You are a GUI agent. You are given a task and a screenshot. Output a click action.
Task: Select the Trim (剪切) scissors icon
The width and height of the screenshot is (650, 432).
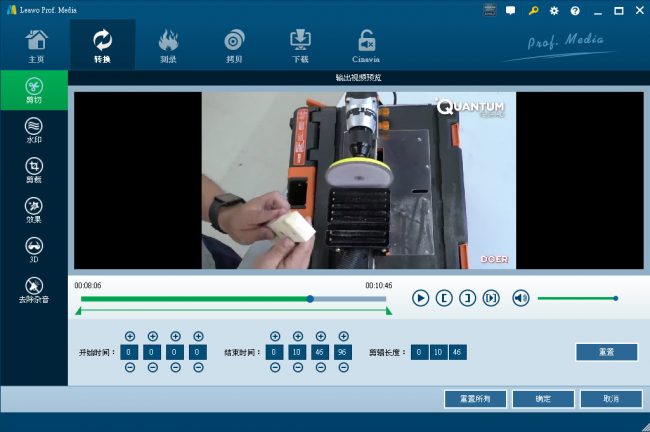click(x=34, y=90)
